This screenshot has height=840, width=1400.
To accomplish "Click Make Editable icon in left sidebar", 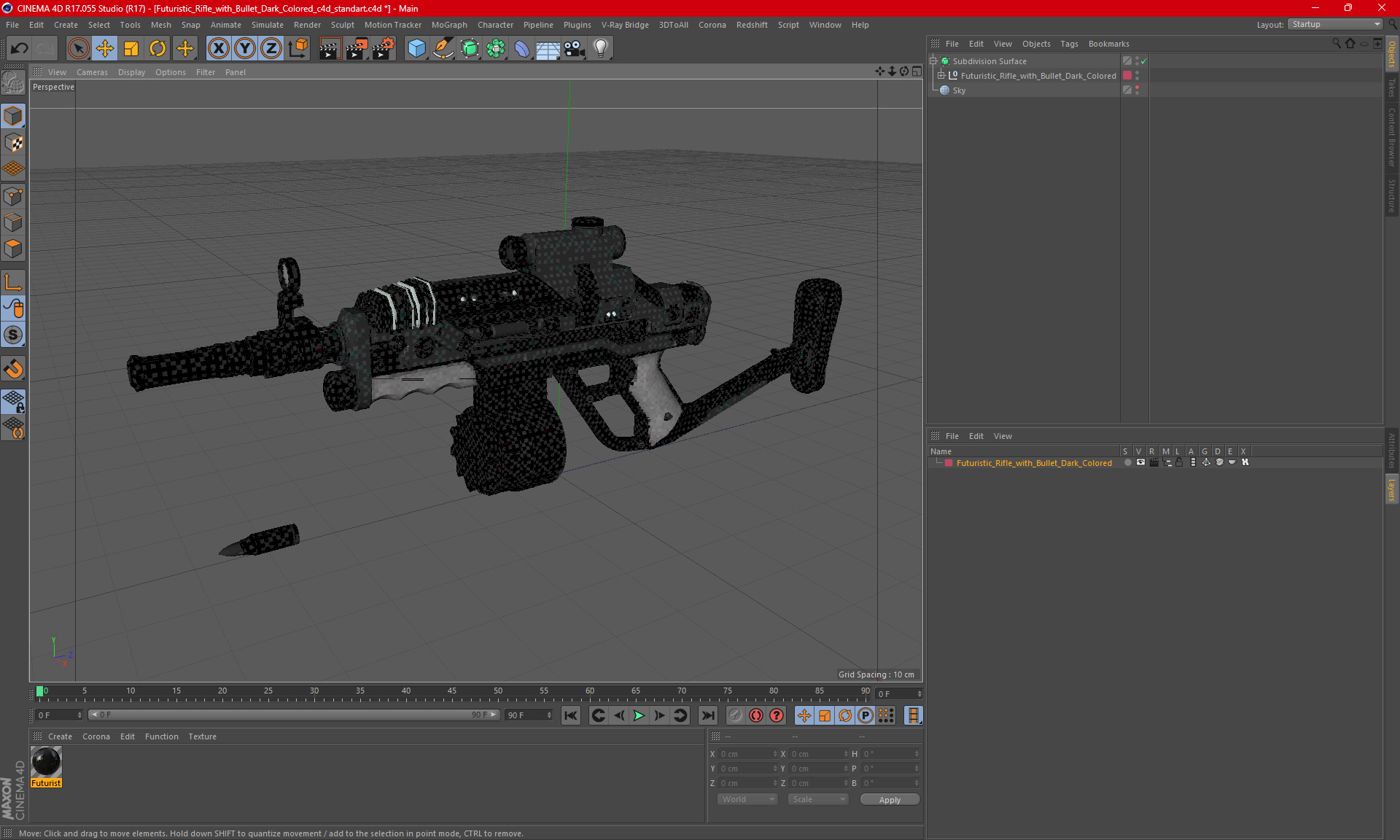I will click(13, 83).
